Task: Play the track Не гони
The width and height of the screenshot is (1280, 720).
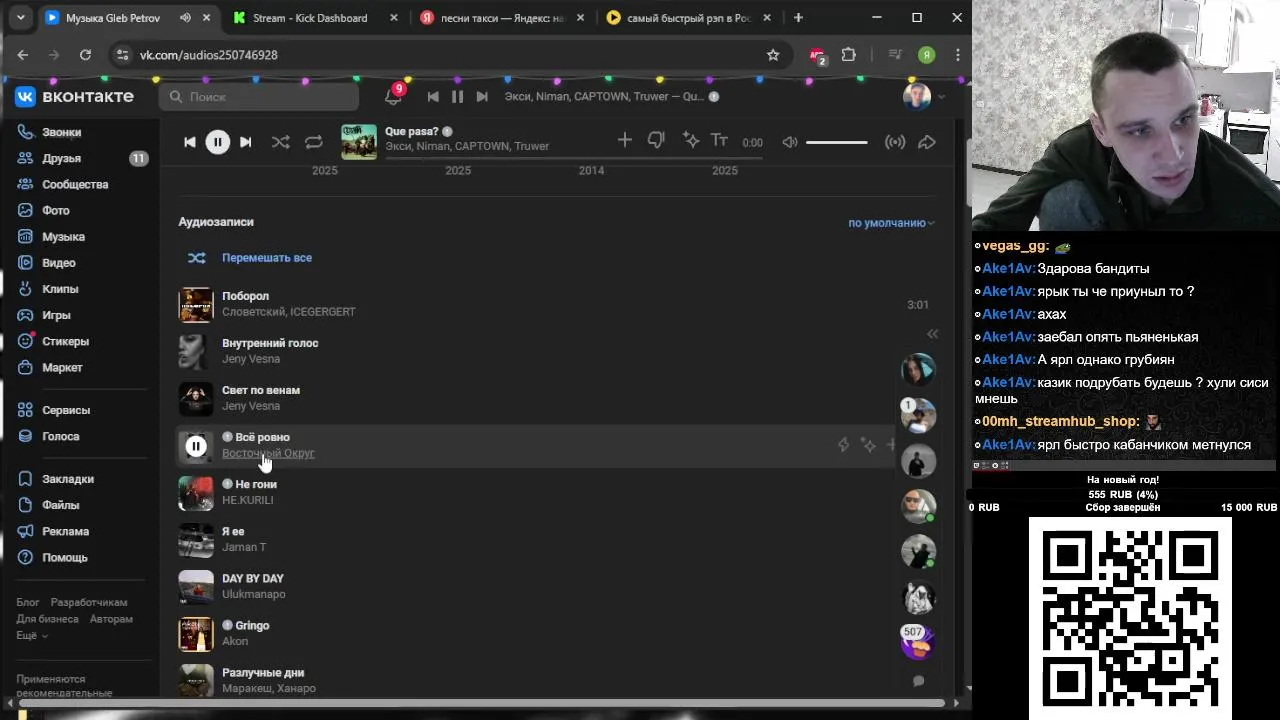Action: 196,493
